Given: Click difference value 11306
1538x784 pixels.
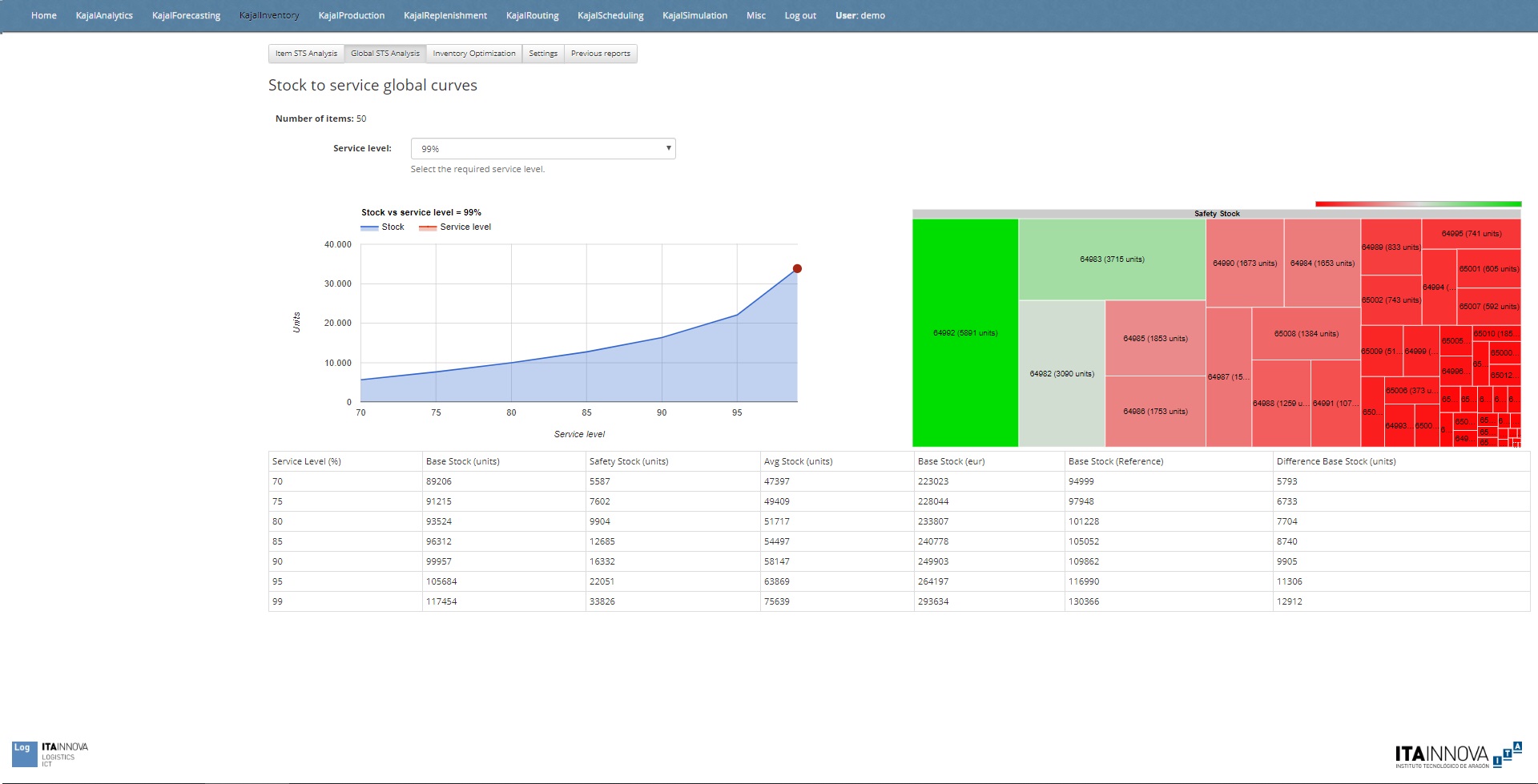Looking at the screenshot, I should coord(1290,581).
